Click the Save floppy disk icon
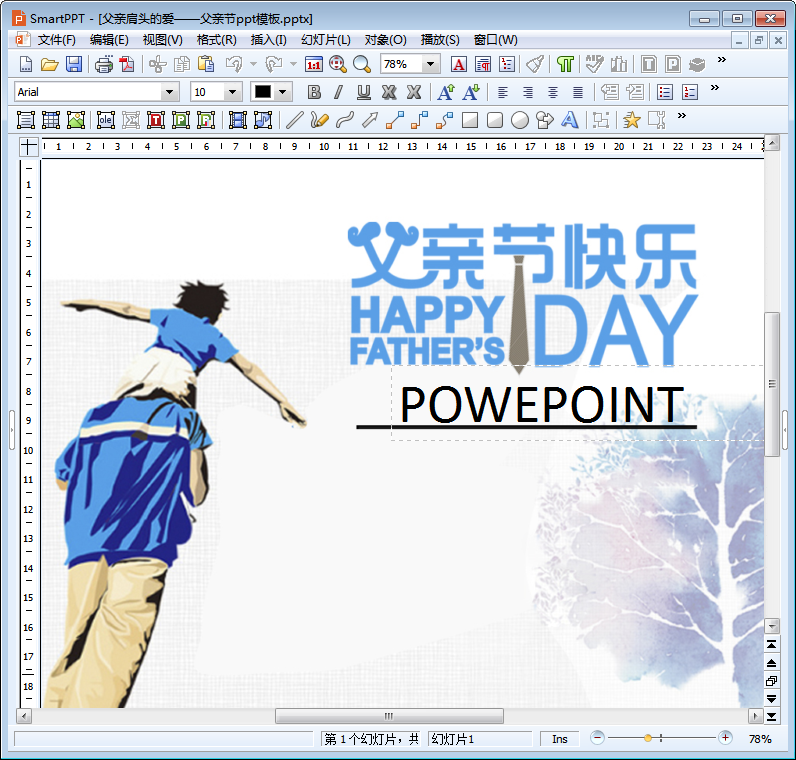Screen dimensions: 796x760 click(74, 64)
